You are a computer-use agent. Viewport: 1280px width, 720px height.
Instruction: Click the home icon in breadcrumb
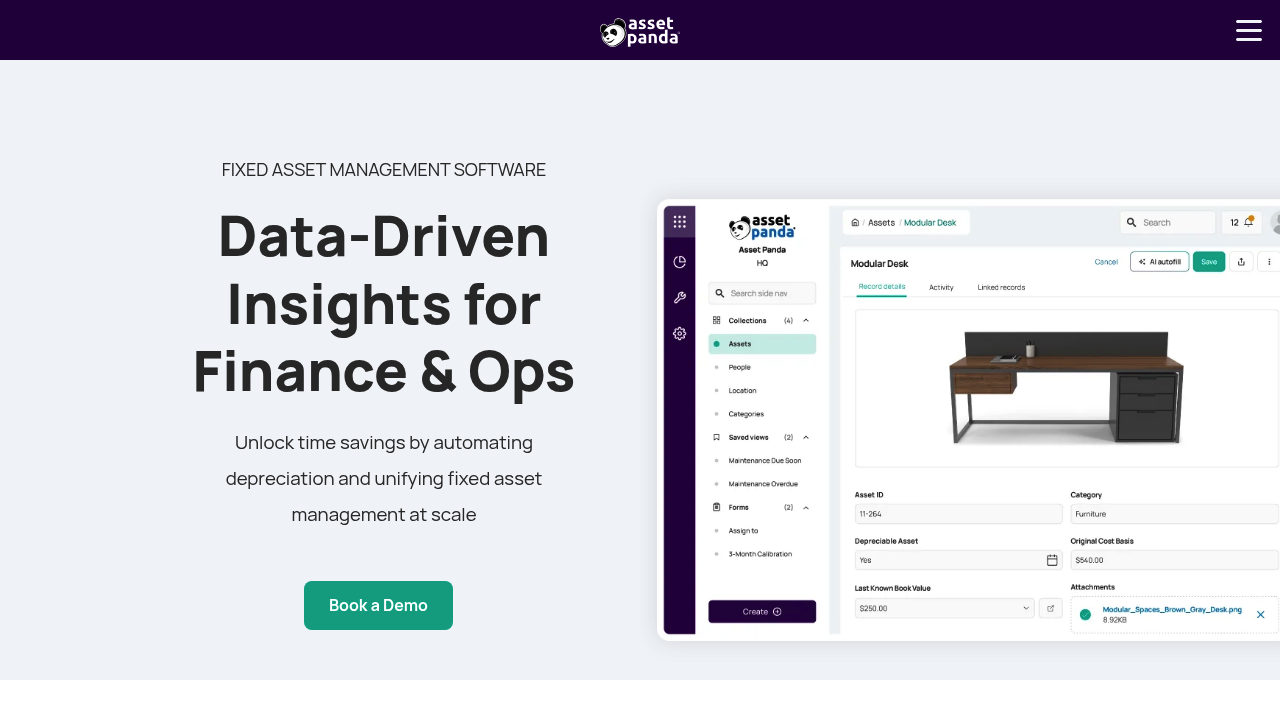pyautogui.click(x=855, y=222)
